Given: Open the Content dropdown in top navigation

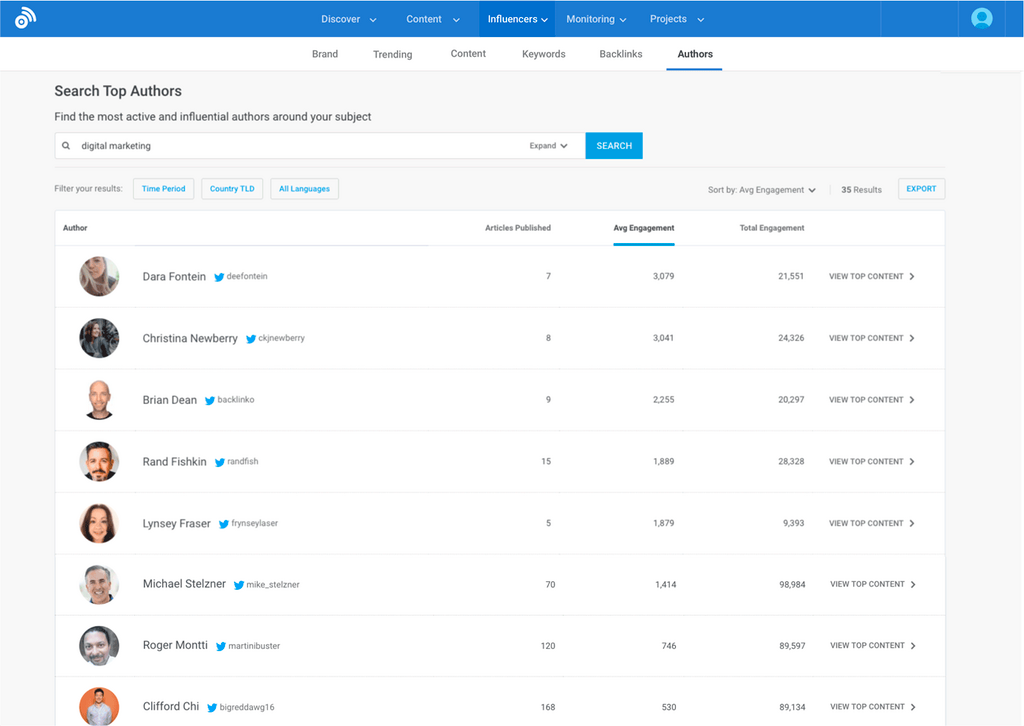Looking at the screenshot, I should (432, 19).
